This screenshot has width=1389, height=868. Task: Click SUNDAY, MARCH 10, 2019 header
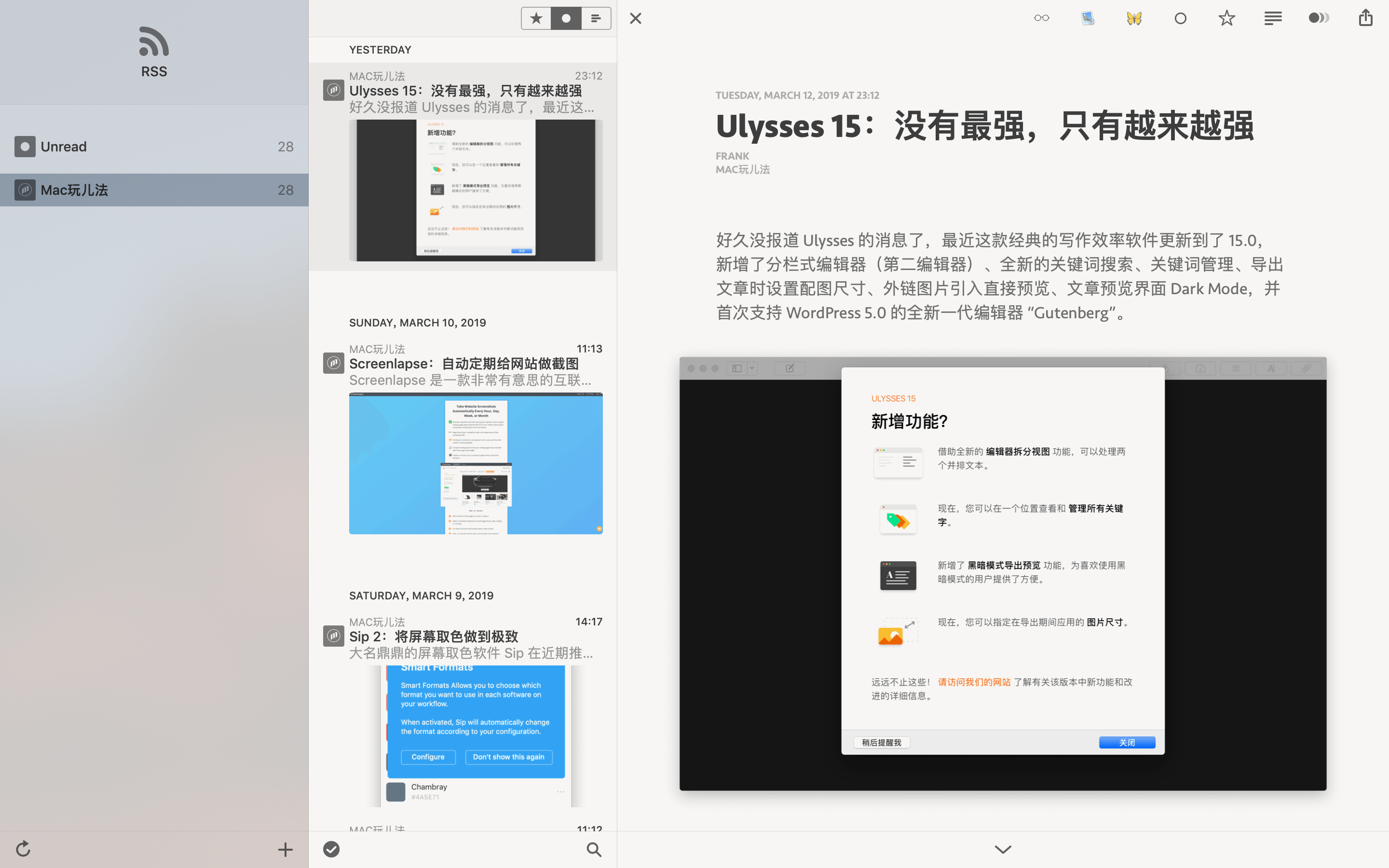coord(417,323)
